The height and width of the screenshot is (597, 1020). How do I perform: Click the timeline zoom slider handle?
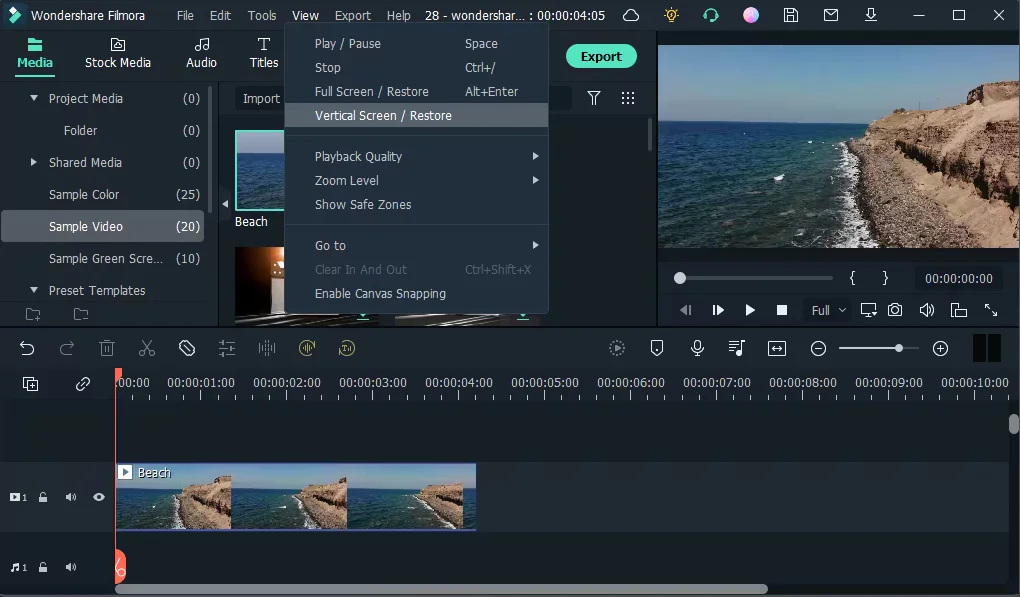point(899,348)
